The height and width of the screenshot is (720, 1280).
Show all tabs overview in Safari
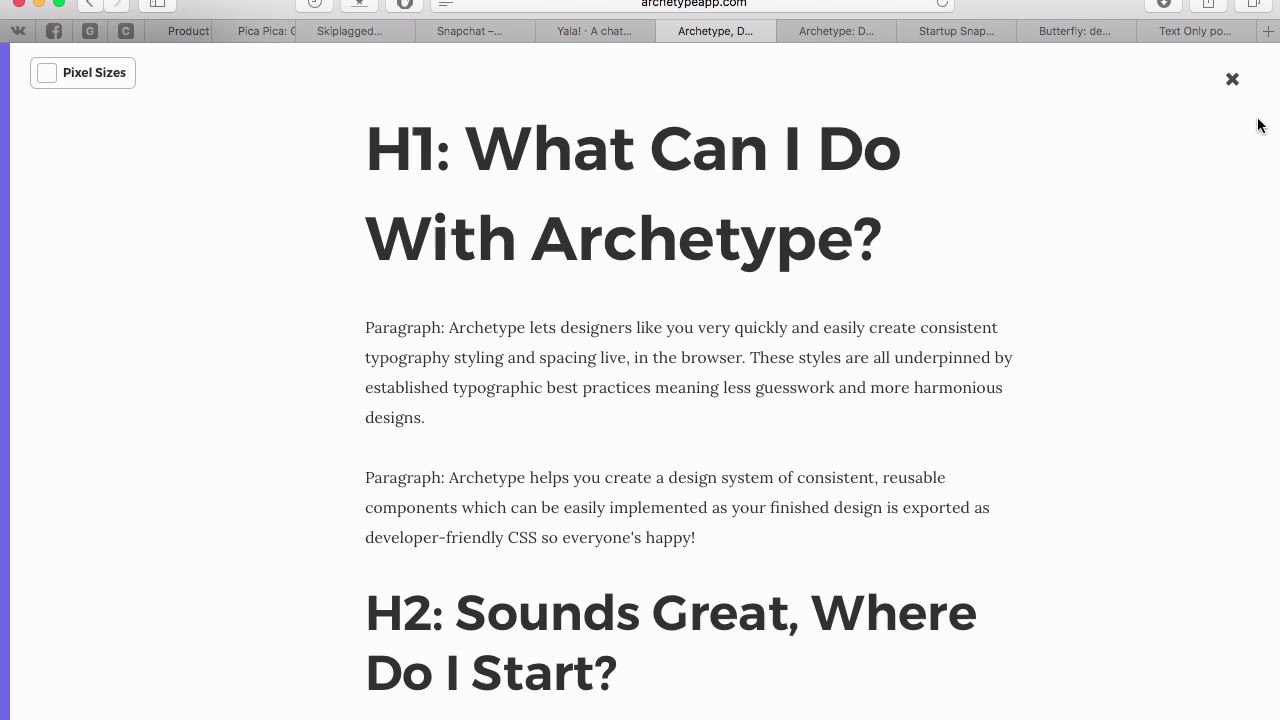[1253, 4]
